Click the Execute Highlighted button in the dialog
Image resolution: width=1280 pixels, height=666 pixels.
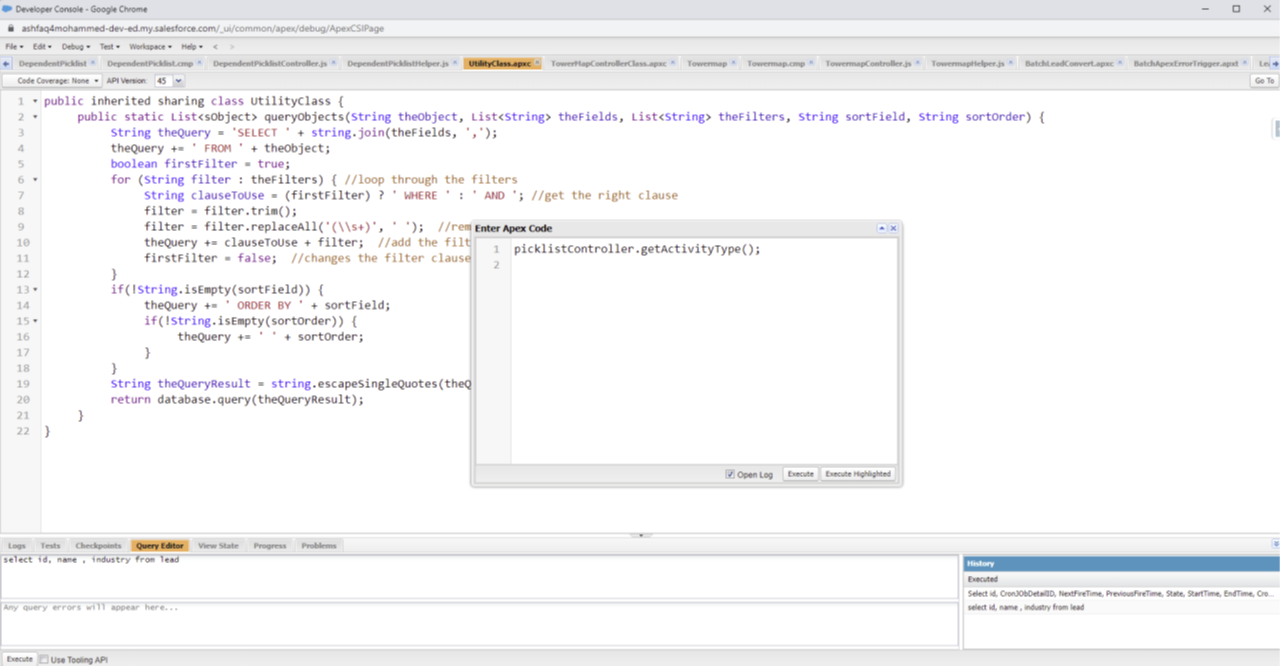tap(858, 474)
